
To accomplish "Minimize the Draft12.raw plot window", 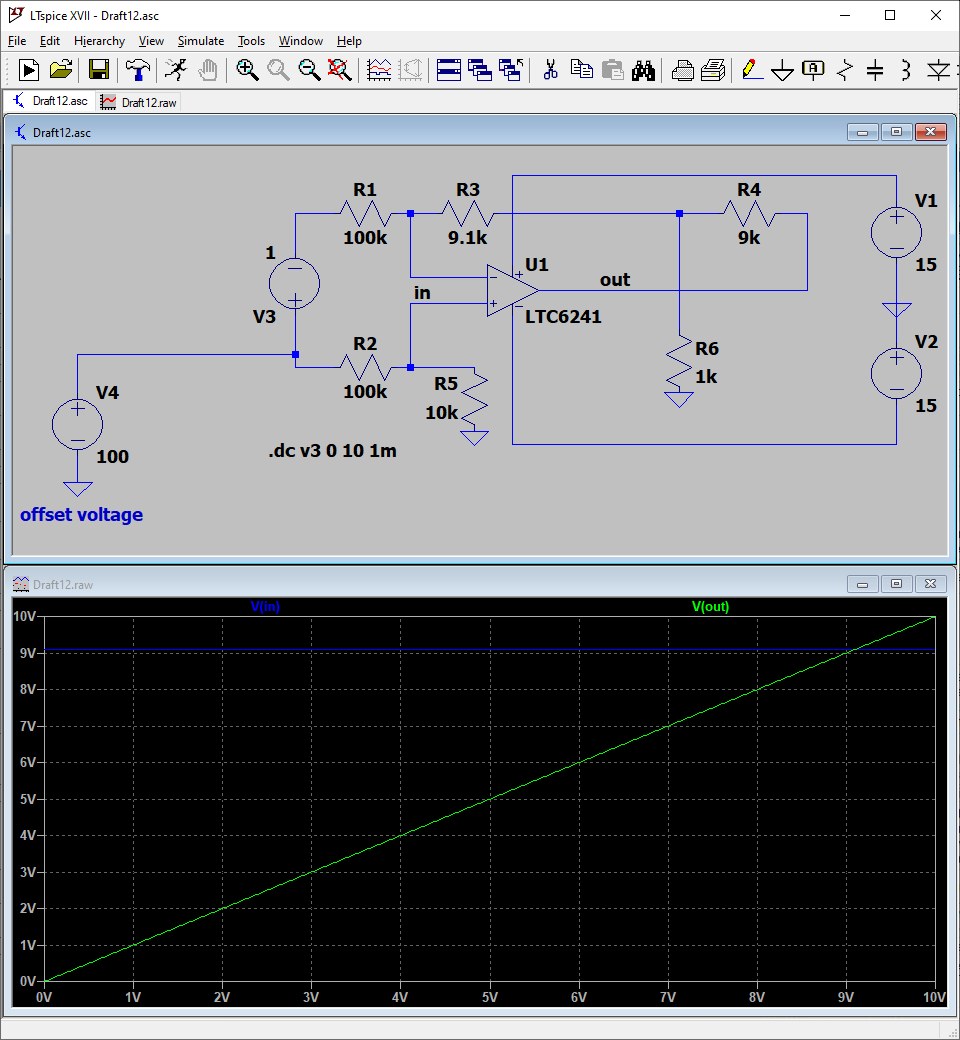I will (862, 584).
